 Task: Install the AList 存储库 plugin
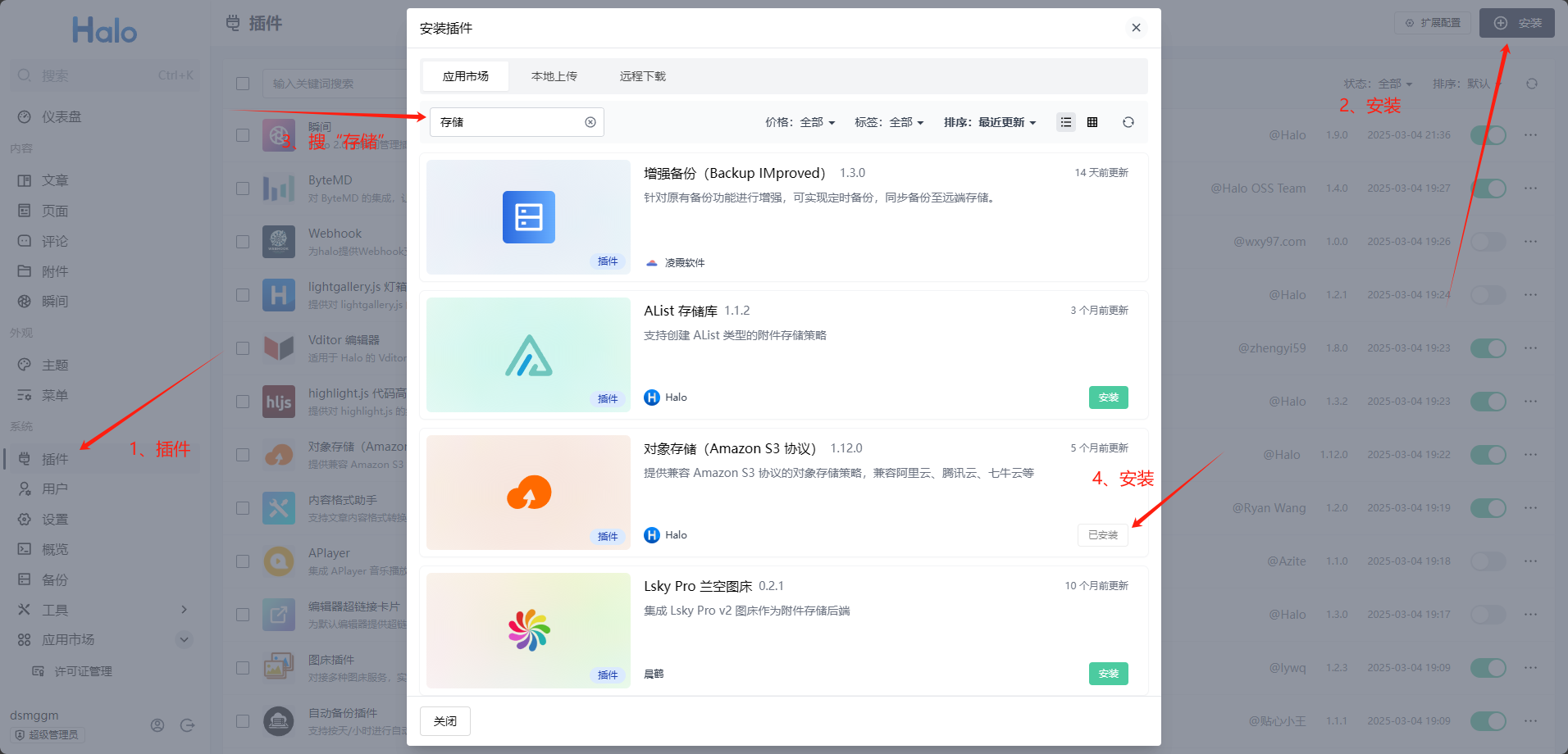click(x=1109, y=397)
